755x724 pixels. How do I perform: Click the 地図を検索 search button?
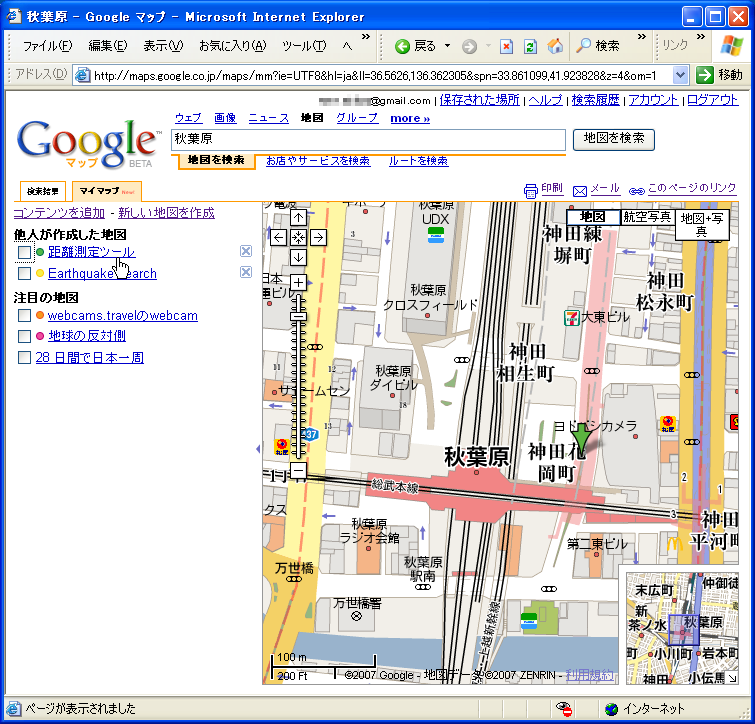click(613, 139)
